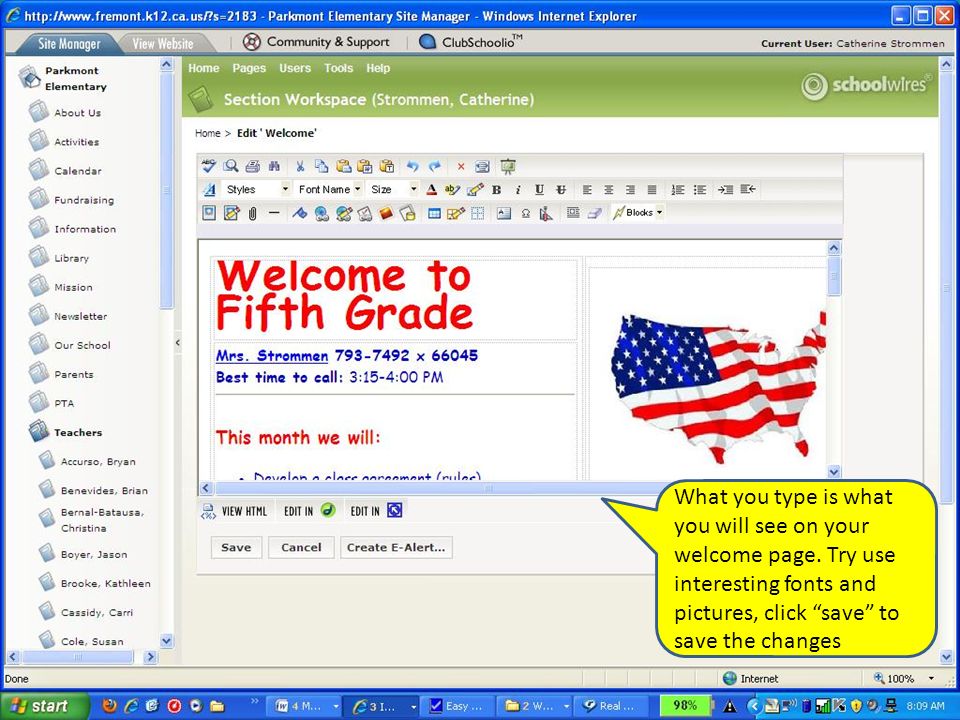
Task: Click the copy icon
Action: coord(321,166)
